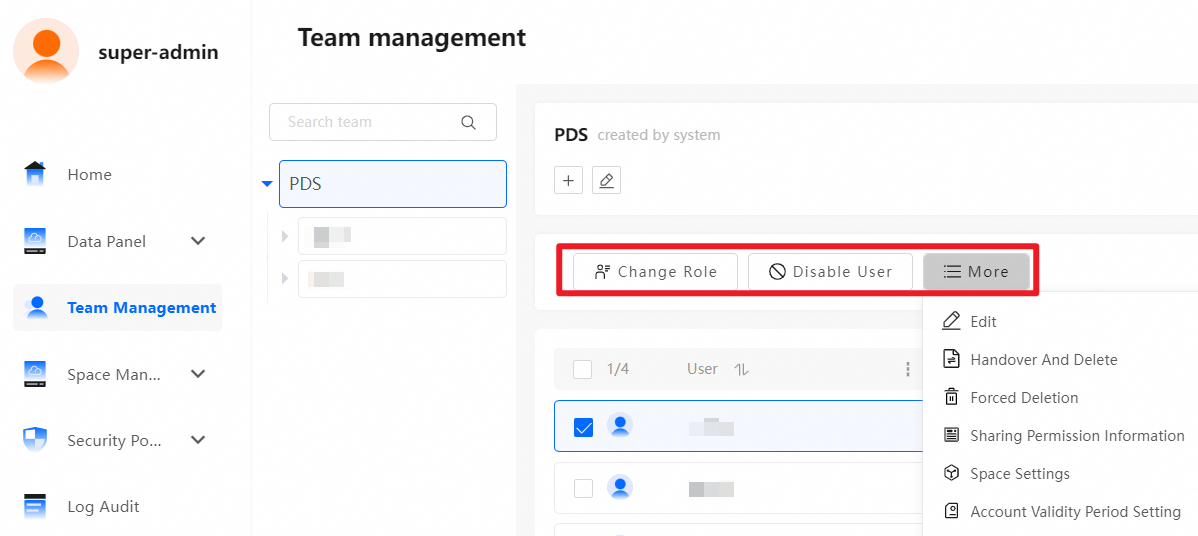The width and height of the screenshot is (1198, 536).
Task: Expand the Space Management submenu chevron
Action: [198, 374]
